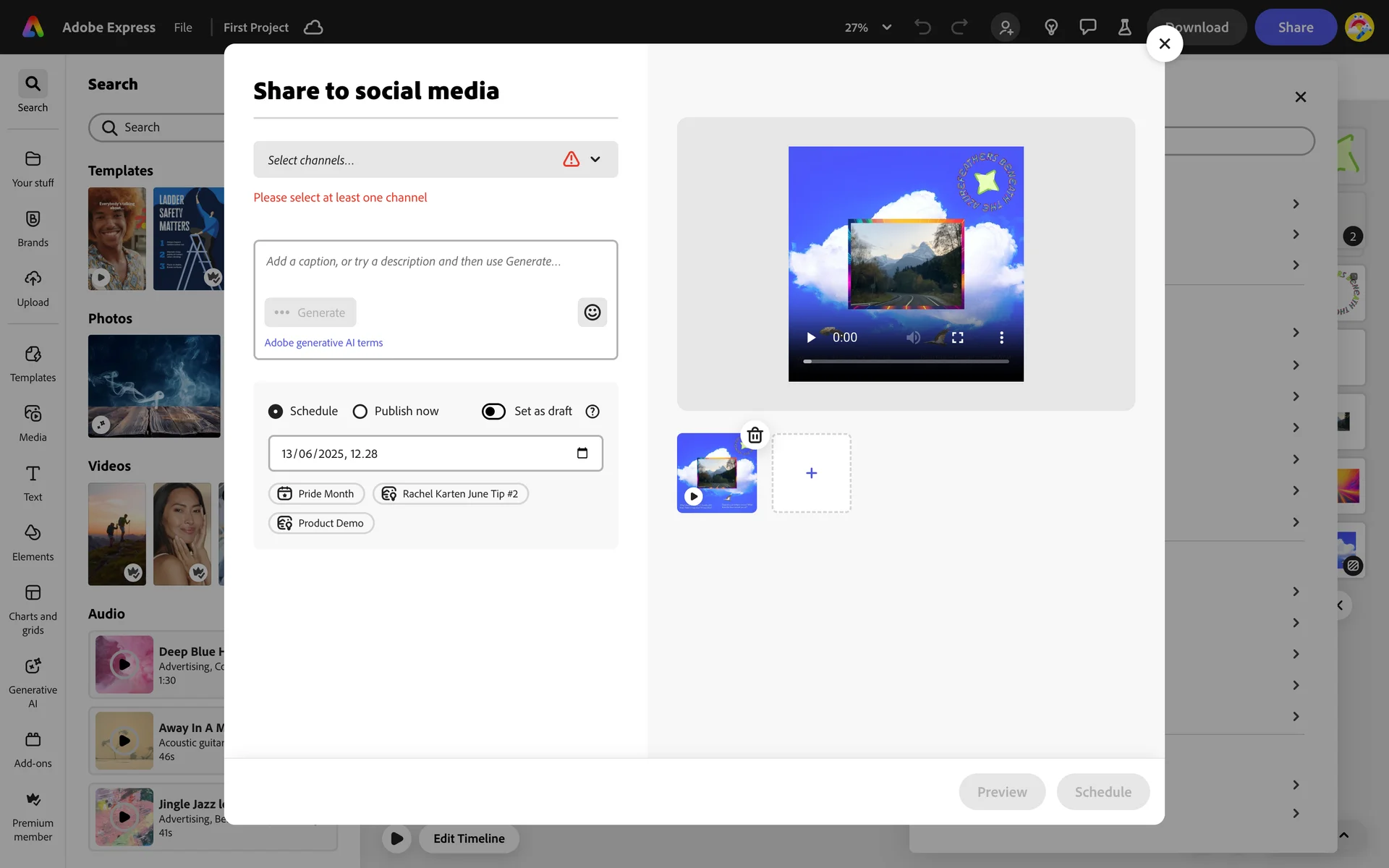Click the video preview progress bar
Viewport: 1389px width, 868px height.
(x=906, y=361)
